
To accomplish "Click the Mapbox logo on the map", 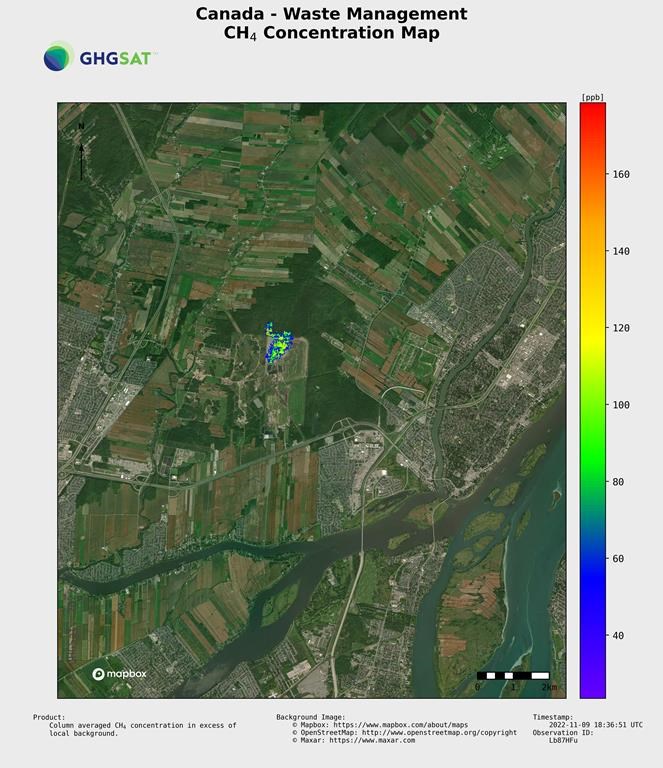I will (119, 674).
